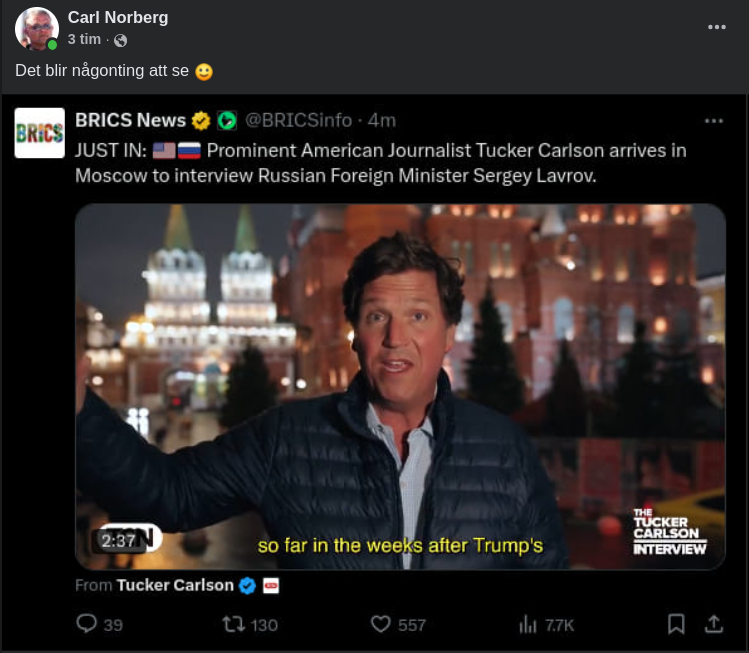Repost the tweet with retweet icon
749x653 pixels.
point(233,624)
